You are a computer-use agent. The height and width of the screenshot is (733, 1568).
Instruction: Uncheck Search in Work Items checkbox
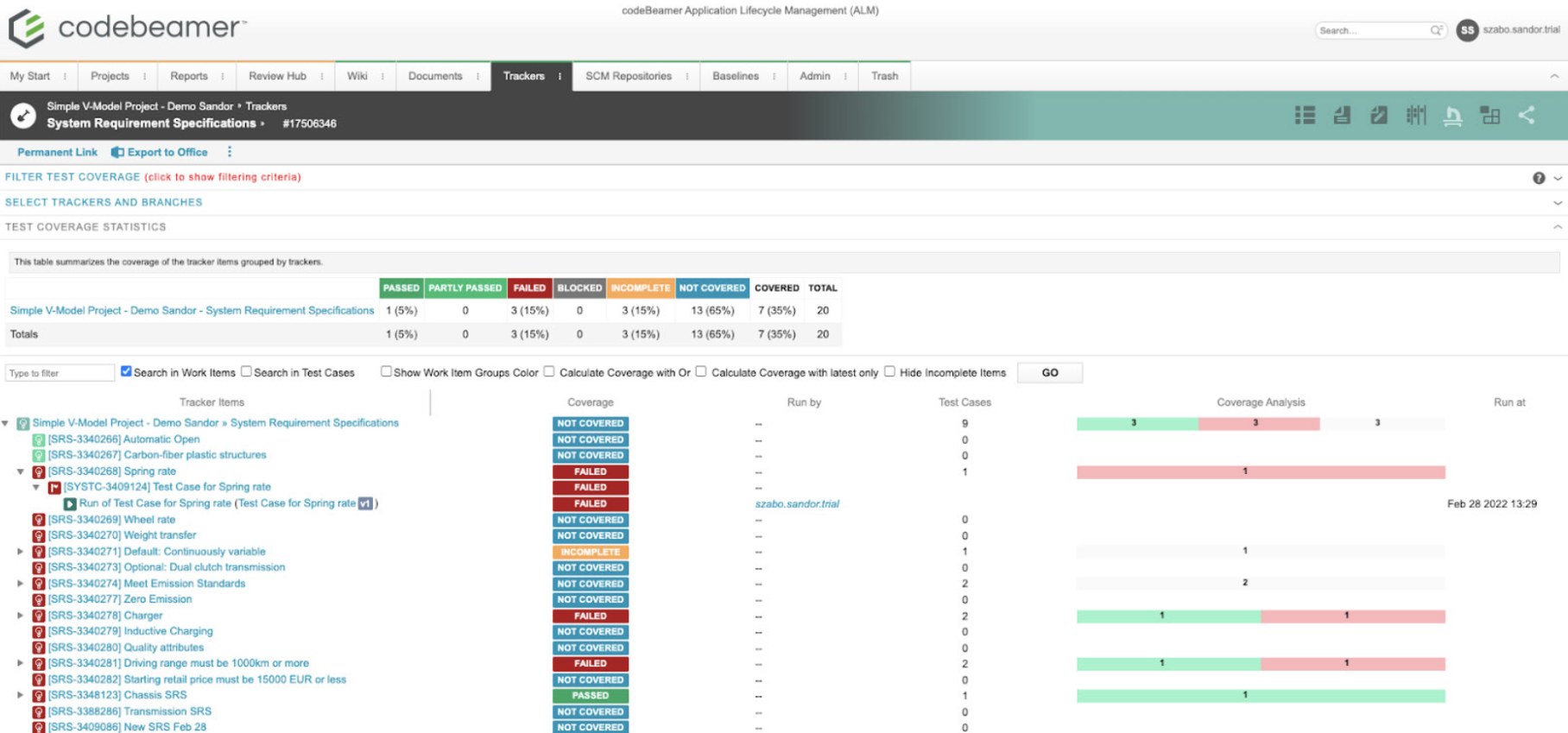(x=126, y=371)
